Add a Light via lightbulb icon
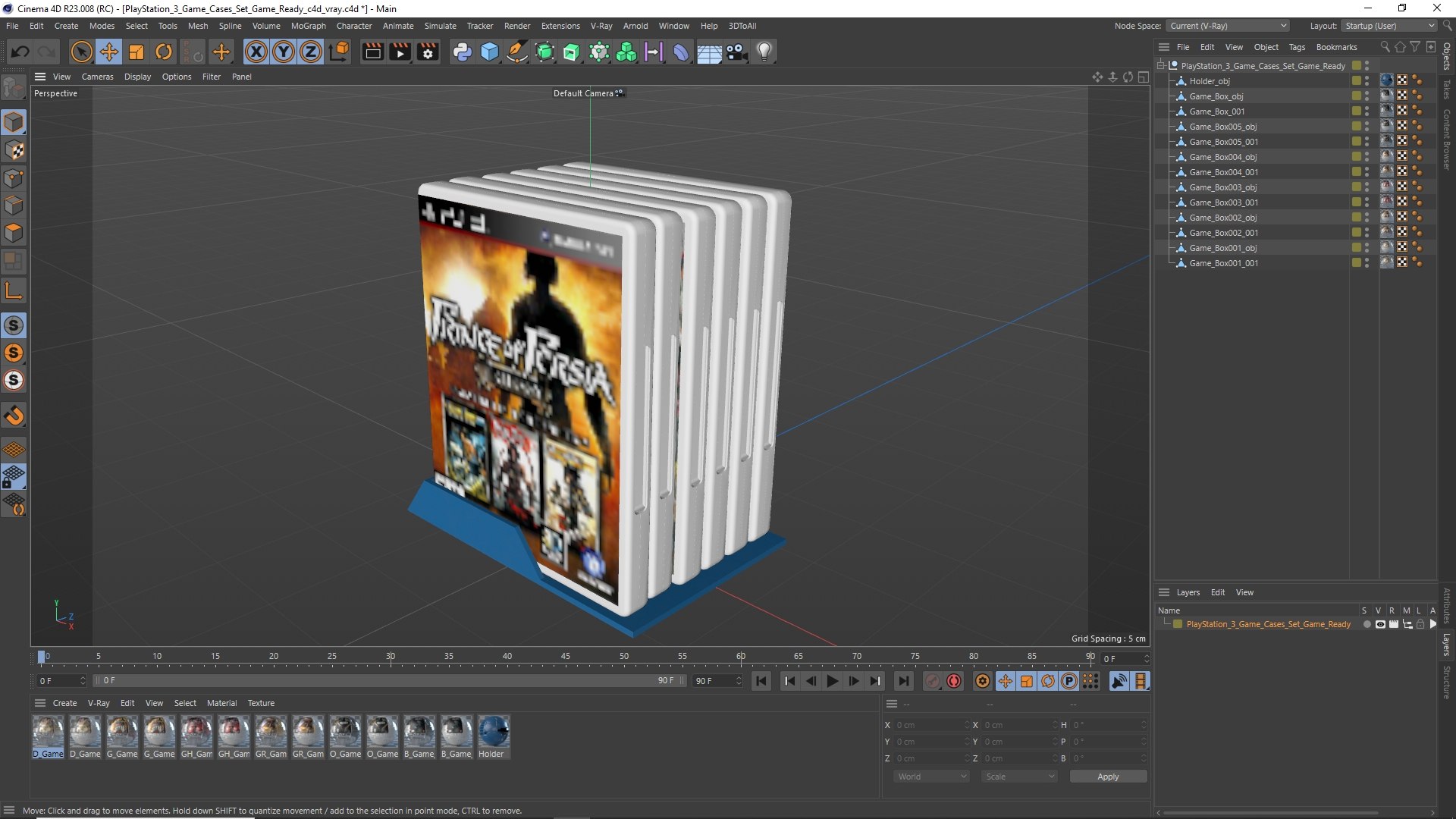The image size is (1456, 819). click(764, 52)
